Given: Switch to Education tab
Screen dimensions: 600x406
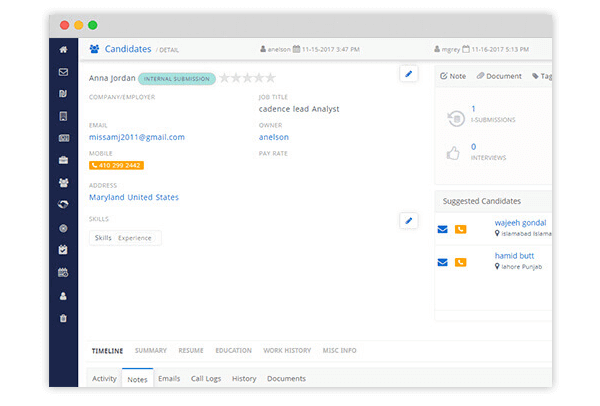Looking at the screenshot, I should [x=233, y=351].
